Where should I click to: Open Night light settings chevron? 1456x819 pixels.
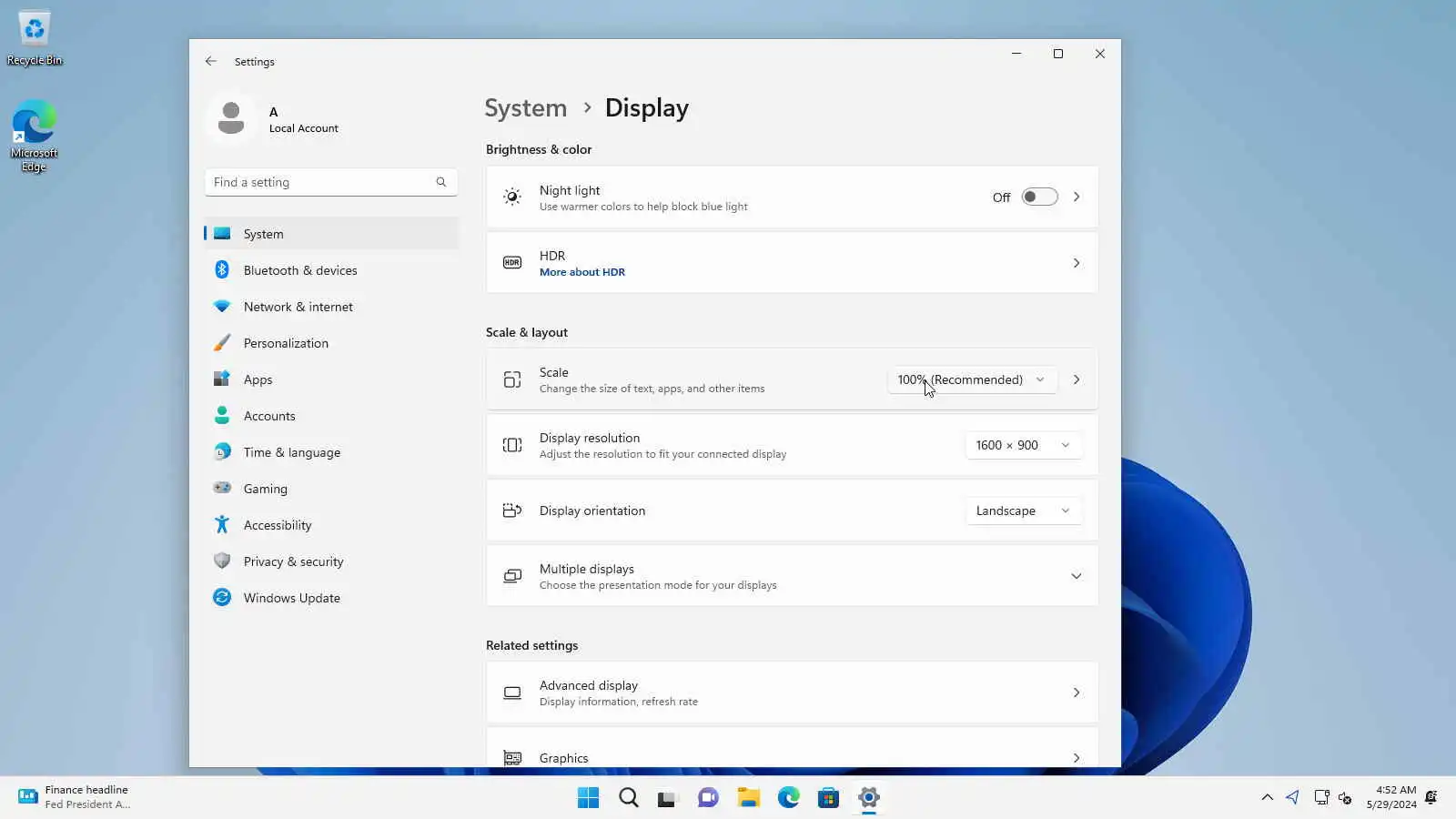tap(1077, 197)
